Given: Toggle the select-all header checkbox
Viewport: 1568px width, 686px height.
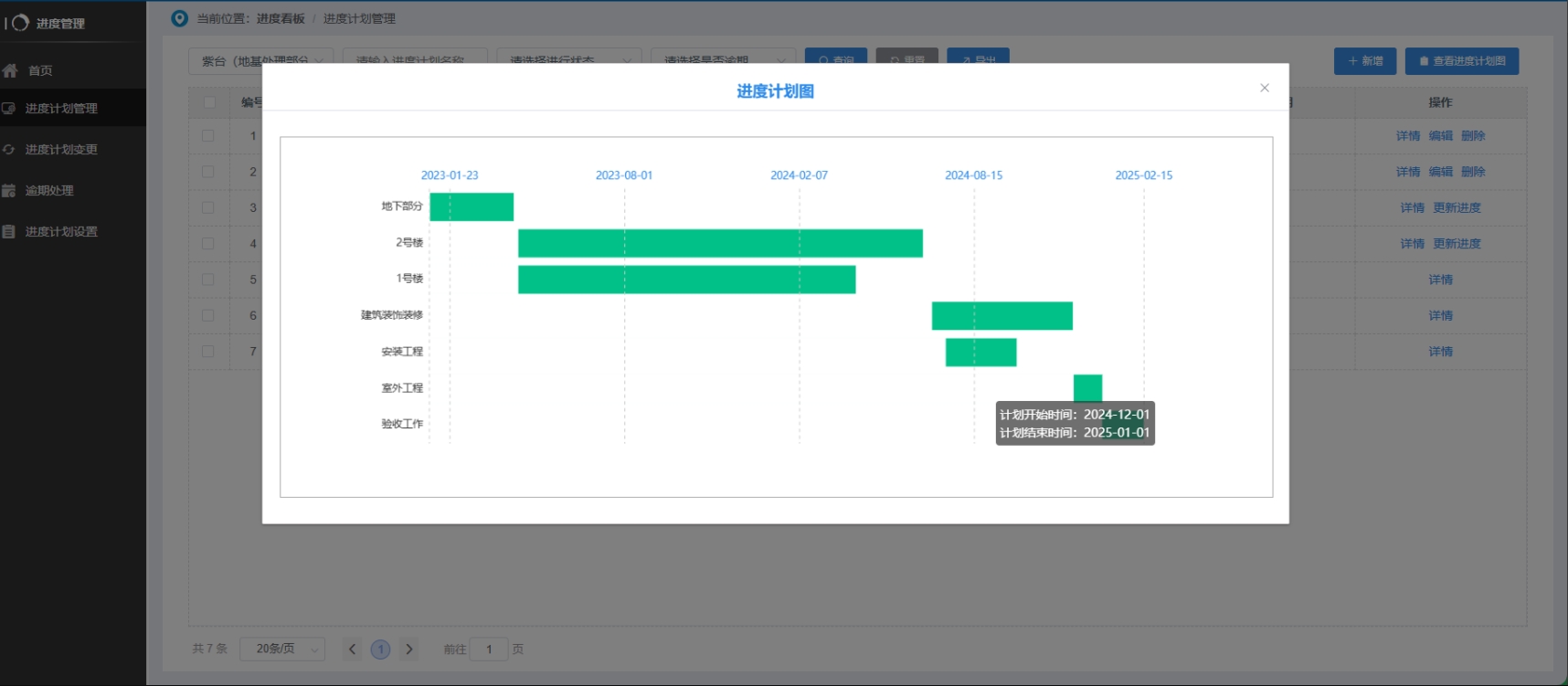Looking at the screenshot, I should (x=209, y=102).
